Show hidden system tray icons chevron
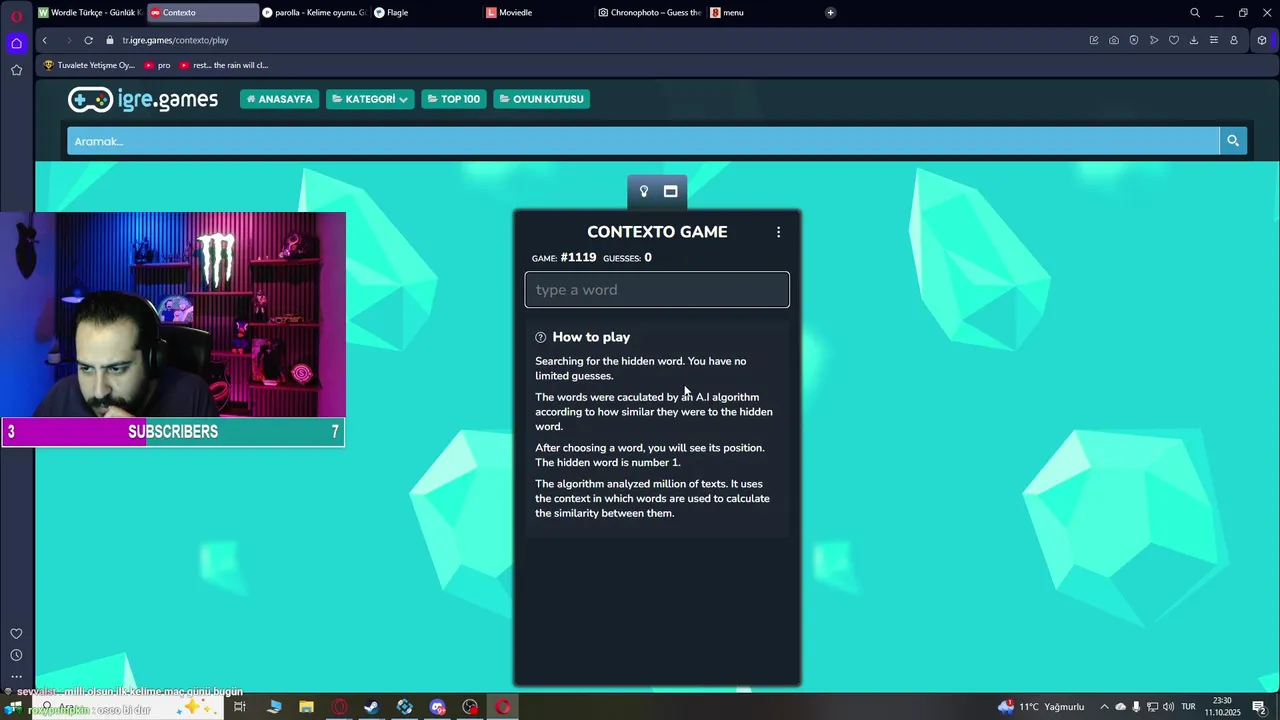The height and width of the screenshot is (720, 1280). coord(1104,707)
